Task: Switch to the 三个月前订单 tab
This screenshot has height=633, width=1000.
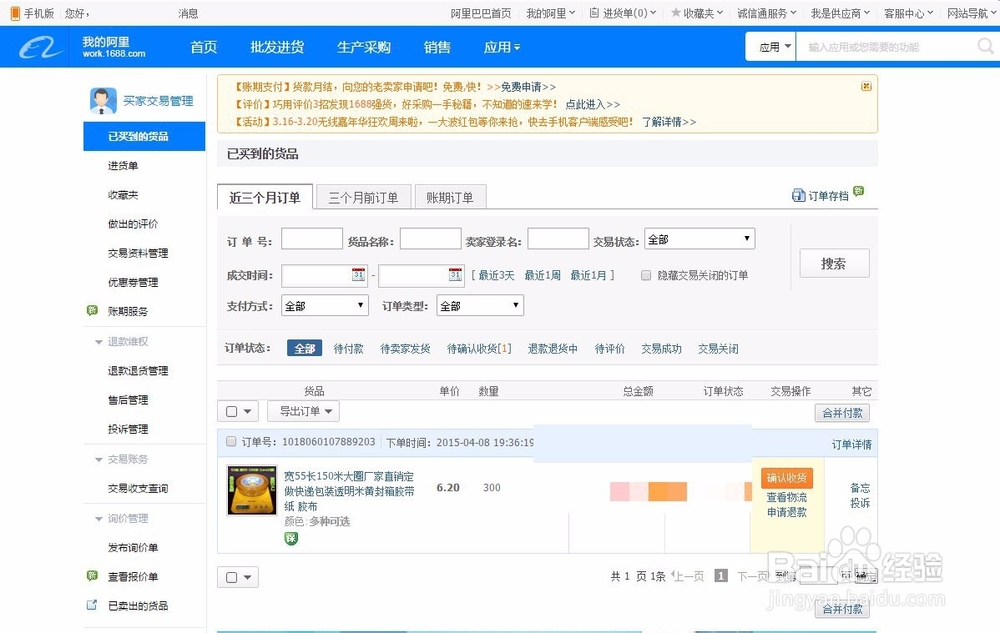Action: pos(364,197)
